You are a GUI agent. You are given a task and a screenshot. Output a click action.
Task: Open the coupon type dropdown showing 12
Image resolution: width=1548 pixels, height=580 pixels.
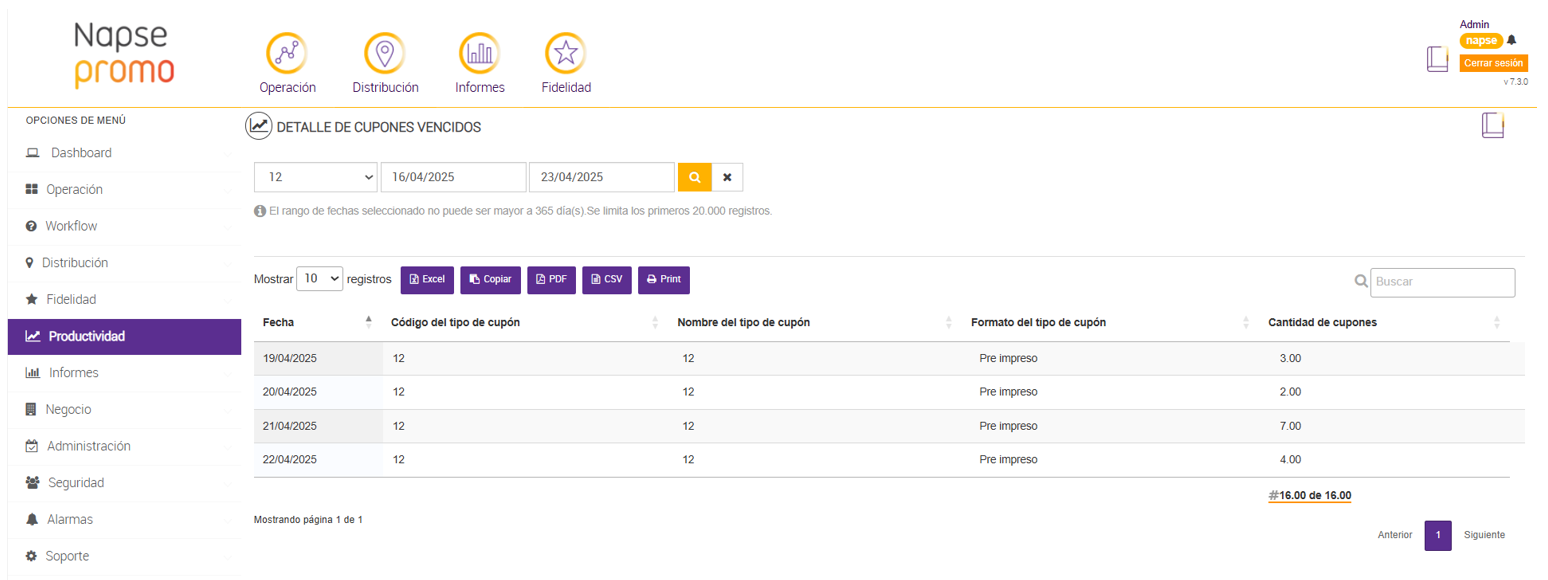pos(315,177)
